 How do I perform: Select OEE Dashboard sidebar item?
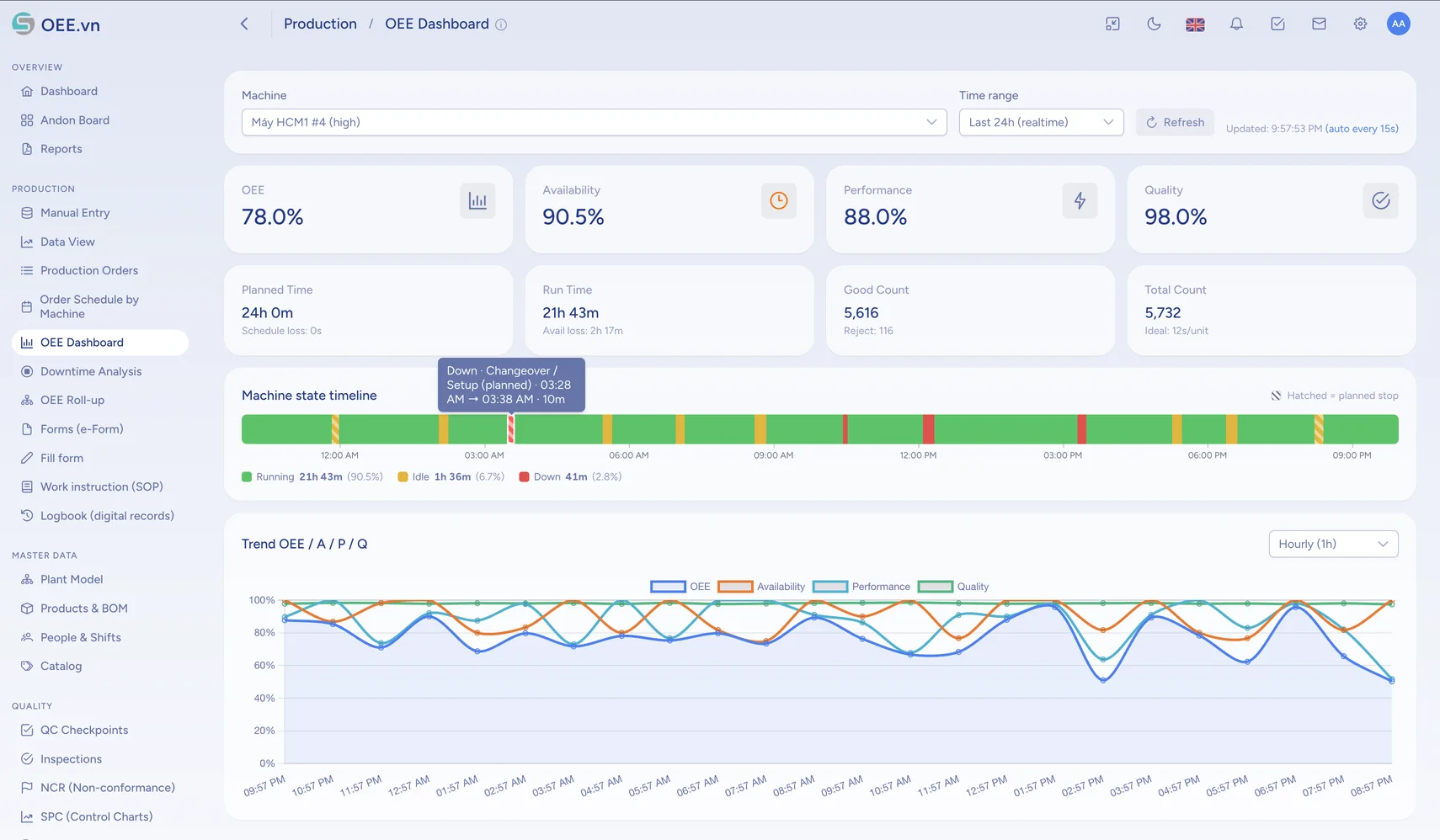[100, 343]
